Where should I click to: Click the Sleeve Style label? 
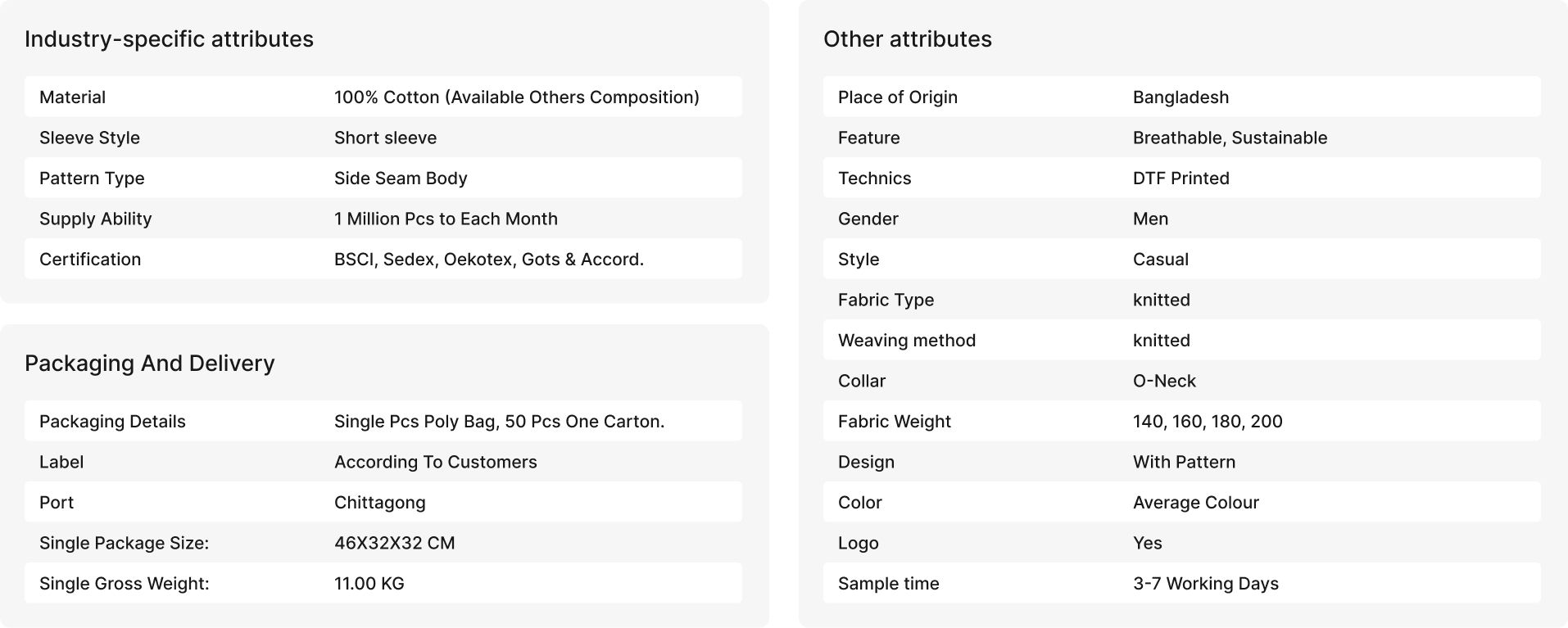[x=89, y=138]
